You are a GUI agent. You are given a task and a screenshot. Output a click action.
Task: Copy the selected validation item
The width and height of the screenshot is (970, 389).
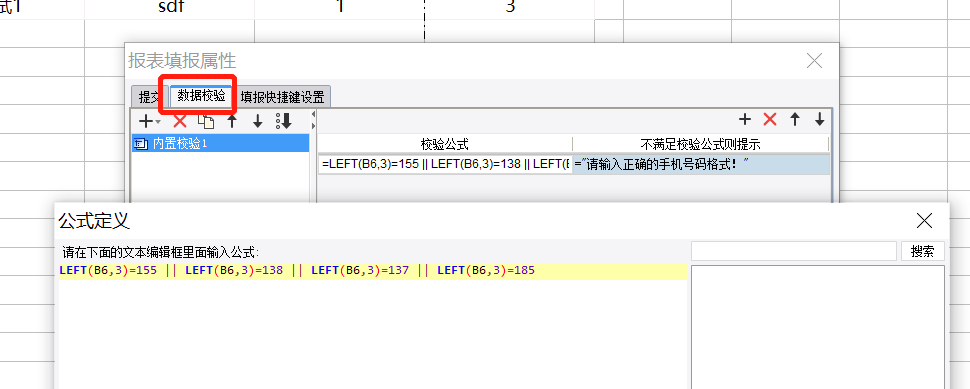[206, 121]
